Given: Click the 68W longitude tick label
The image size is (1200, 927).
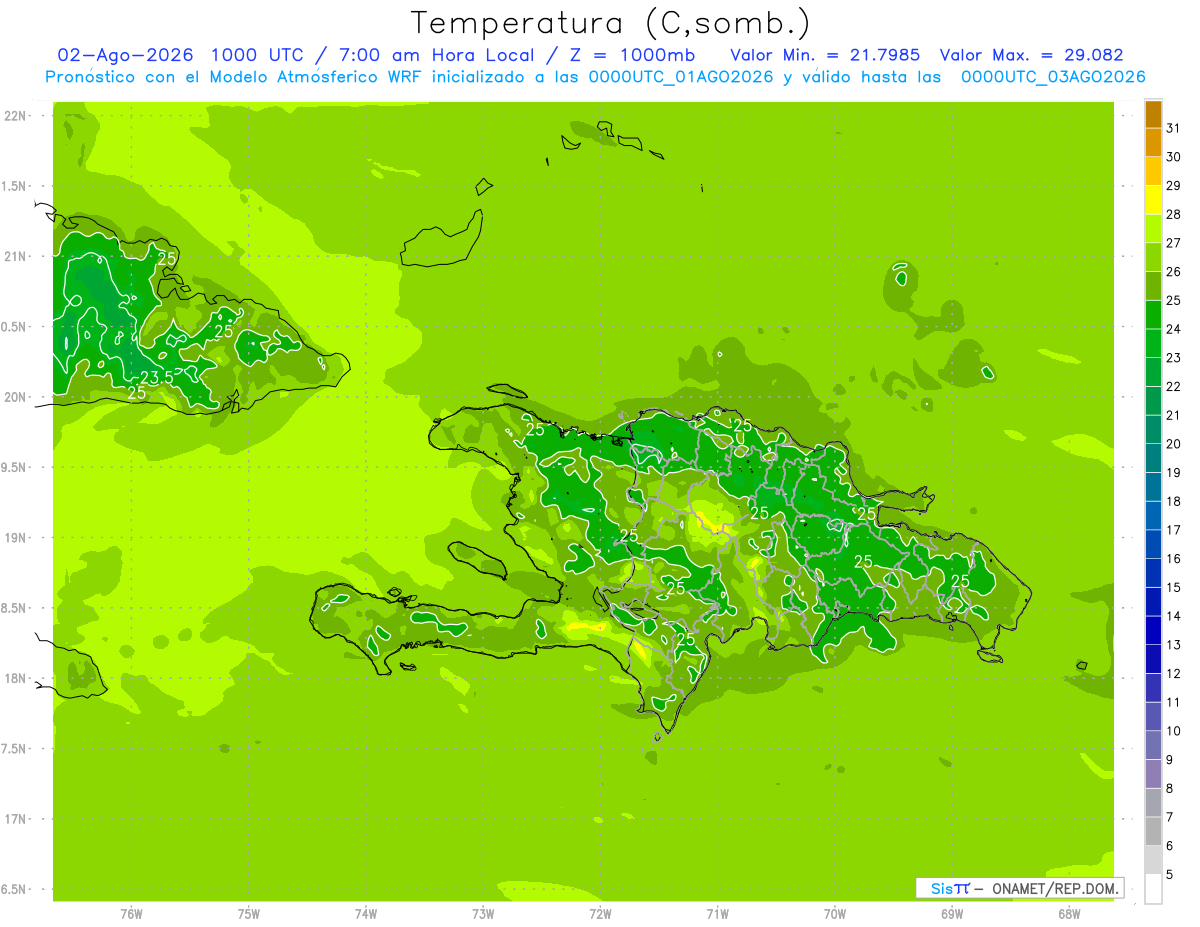Looking at the screenshot, I should 1069,914.
